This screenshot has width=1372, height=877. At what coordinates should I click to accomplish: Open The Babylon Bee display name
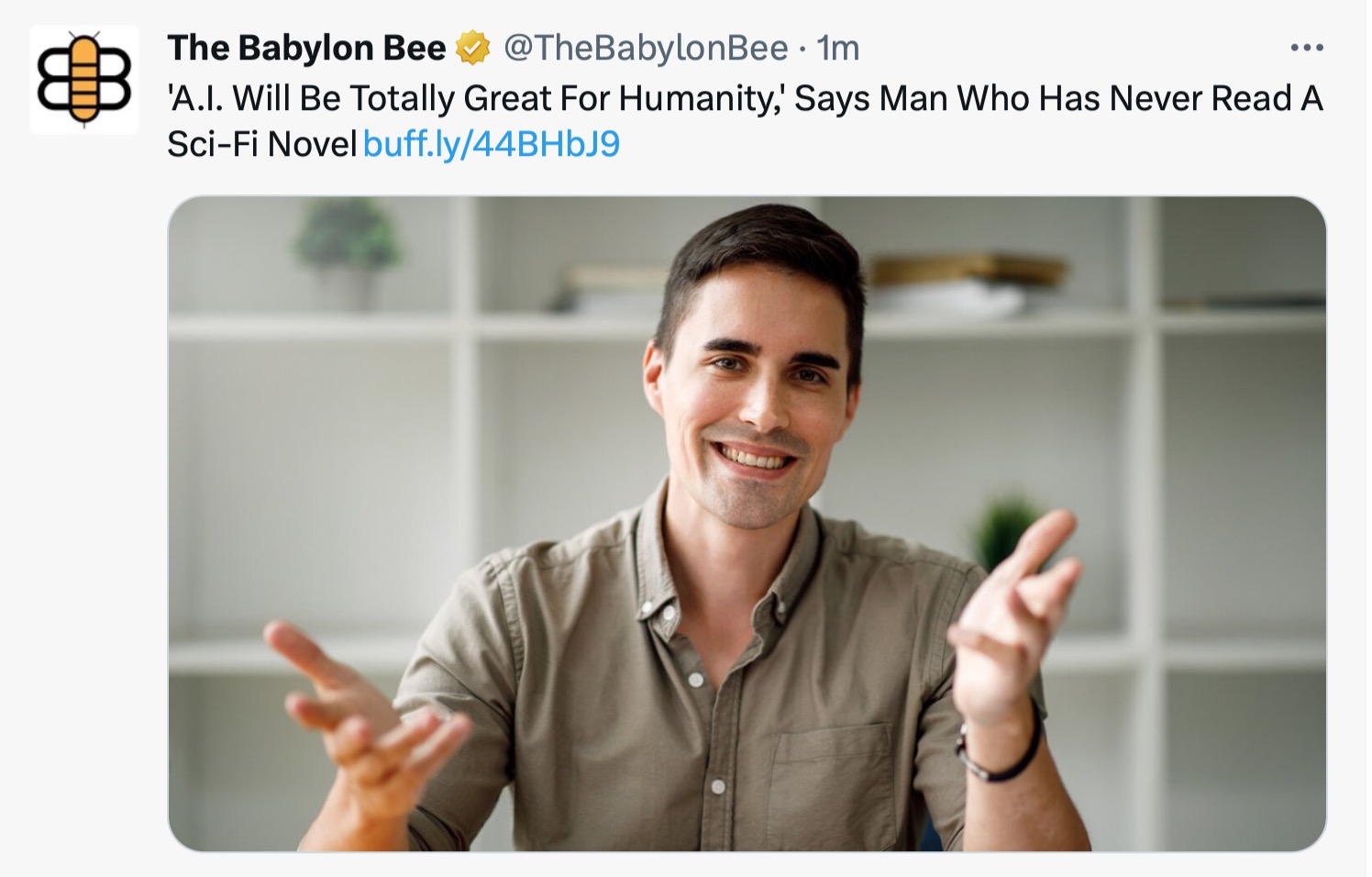tap(306, 48)
